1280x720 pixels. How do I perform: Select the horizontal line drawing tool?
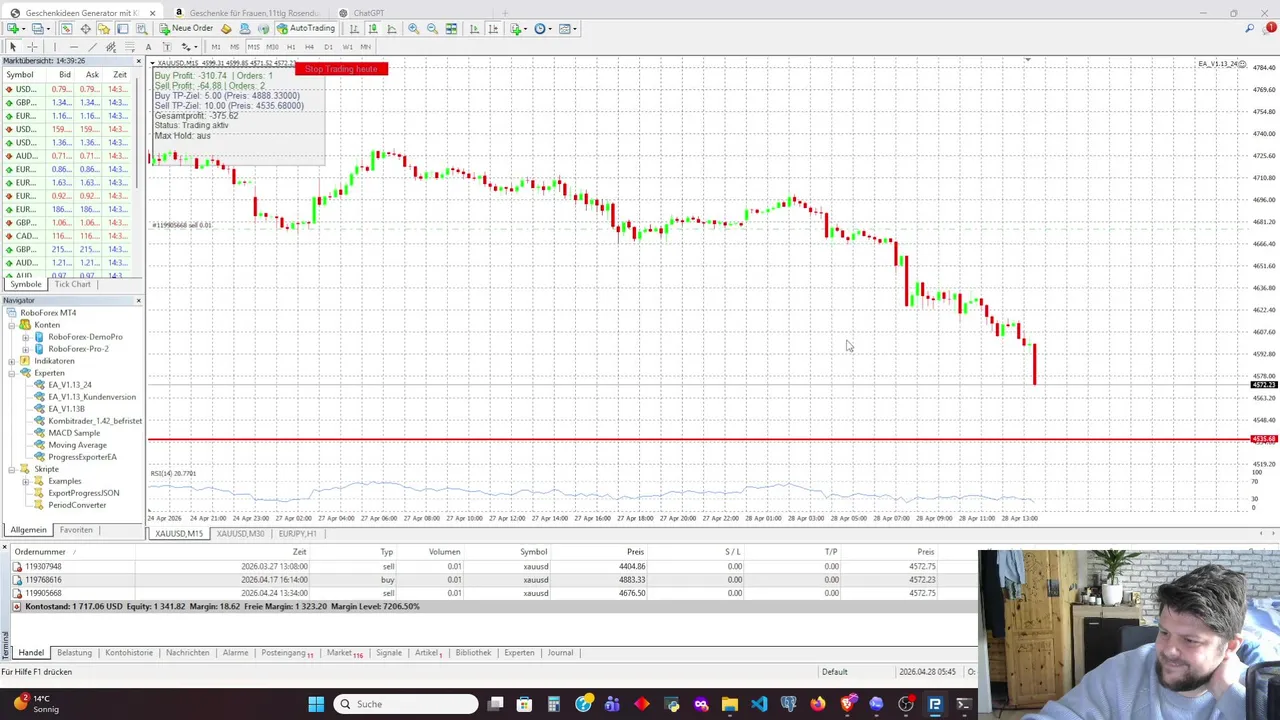coord(74,47)
